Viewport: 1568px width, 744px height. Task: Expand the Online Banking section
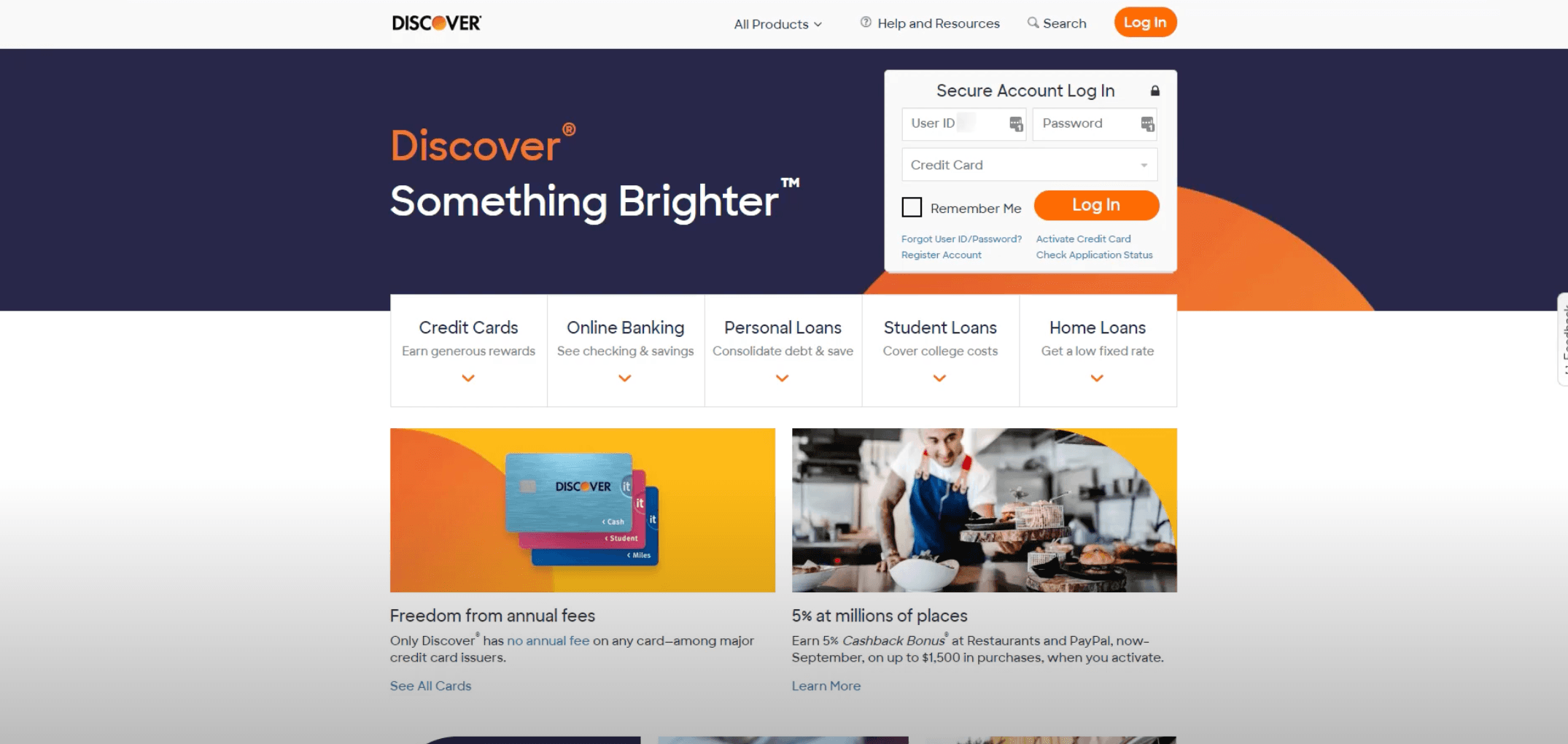[625, 350]
